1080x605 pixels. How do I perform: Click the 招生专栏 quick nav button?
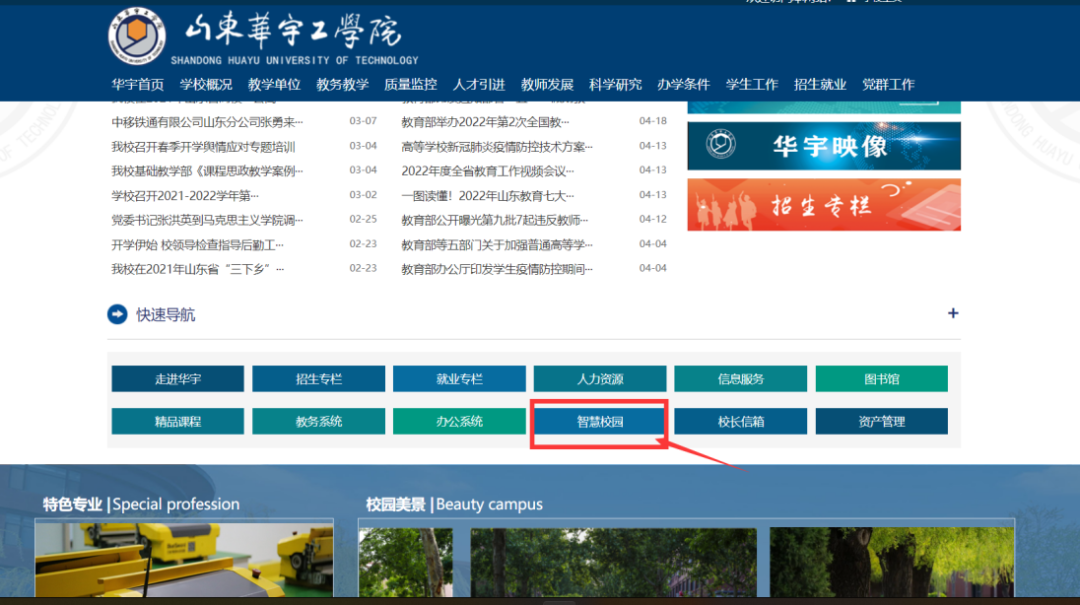pyautogui.click(x=318, y=379)
